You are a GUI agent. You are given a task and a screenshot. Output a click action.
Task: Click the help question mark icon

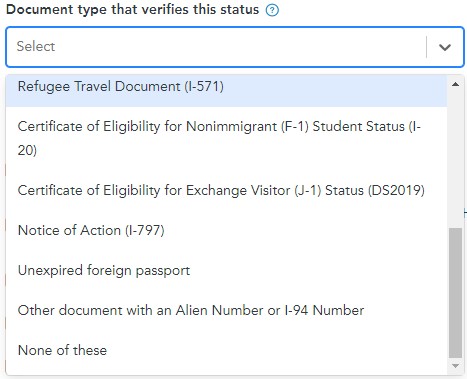coord(272,10)
